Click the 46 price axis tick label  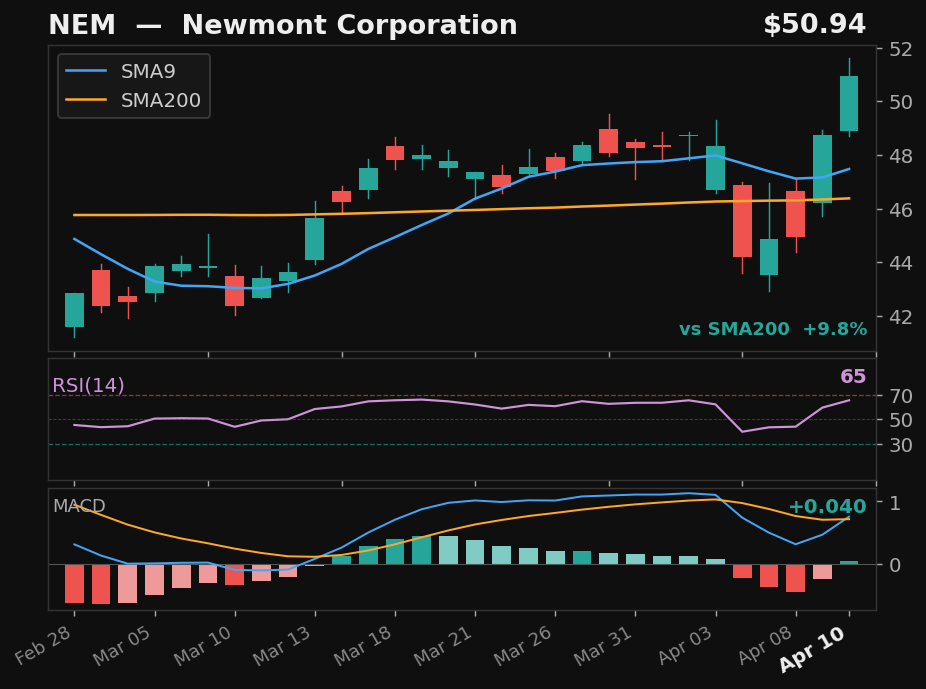pos(901,210)
